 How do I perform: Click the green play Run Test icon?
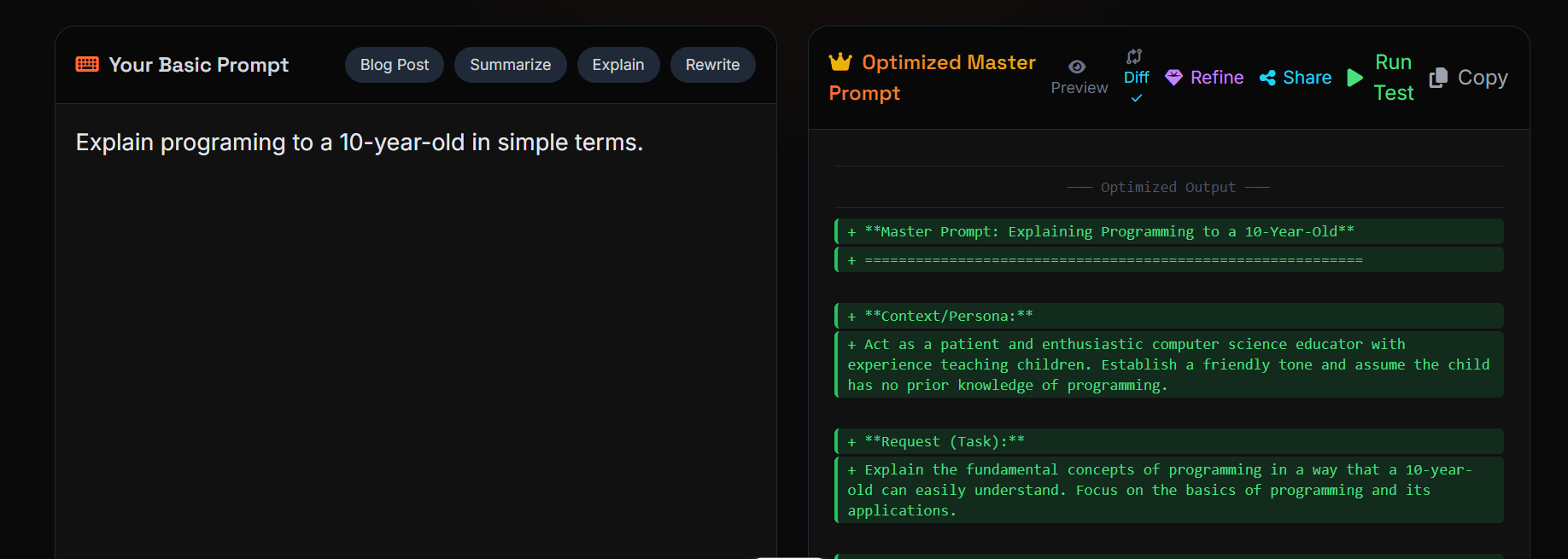(1354, 78)
